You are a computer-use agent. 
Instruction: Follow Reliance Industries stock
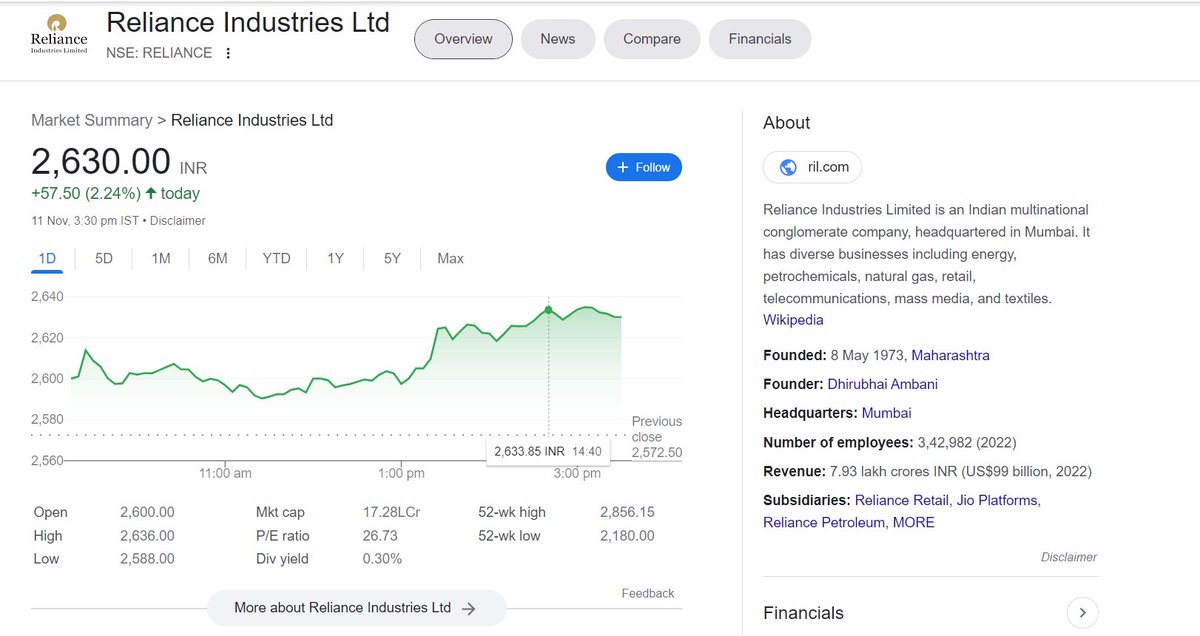[644, 167]
